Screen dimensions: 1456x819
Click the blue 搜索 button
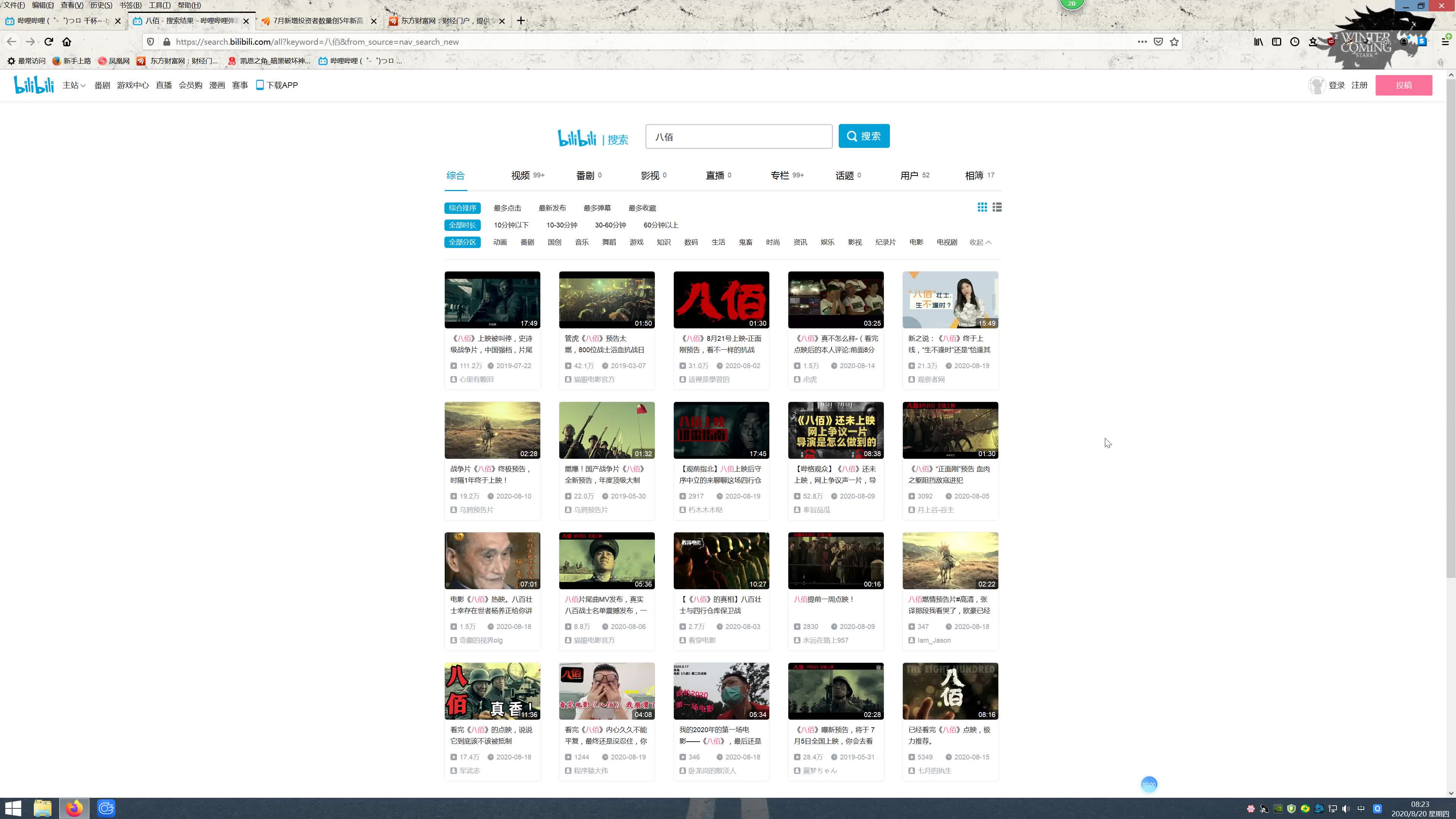tap(864, 136)
